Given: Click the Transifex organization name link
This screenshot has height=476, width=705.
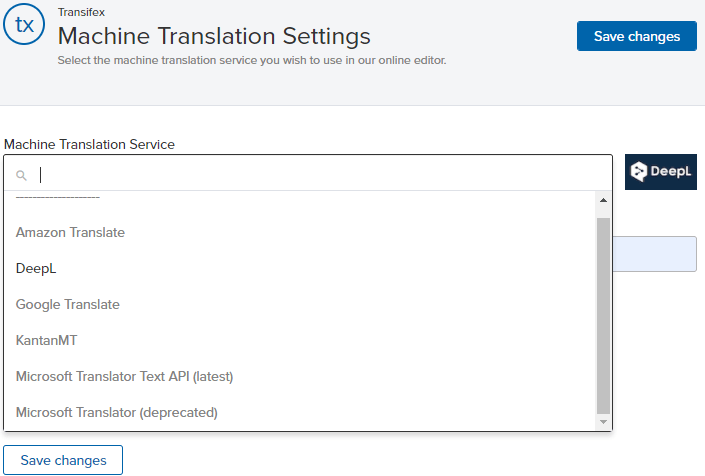Looking at the screenshot, I should [81, 12].
